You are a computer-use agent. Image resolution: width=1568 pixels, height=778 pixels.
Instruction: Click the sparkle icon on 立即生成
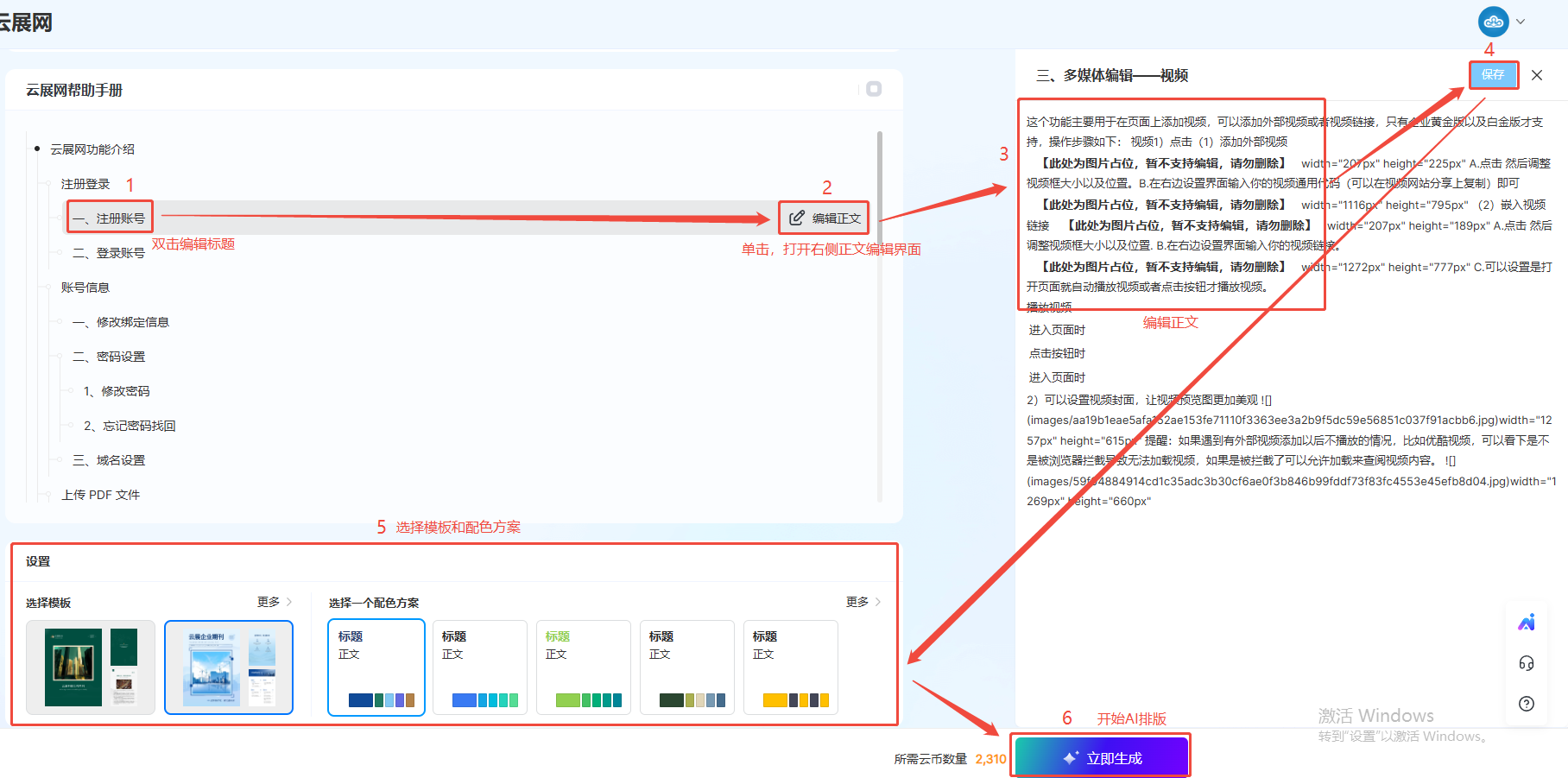click(1071, 757)
